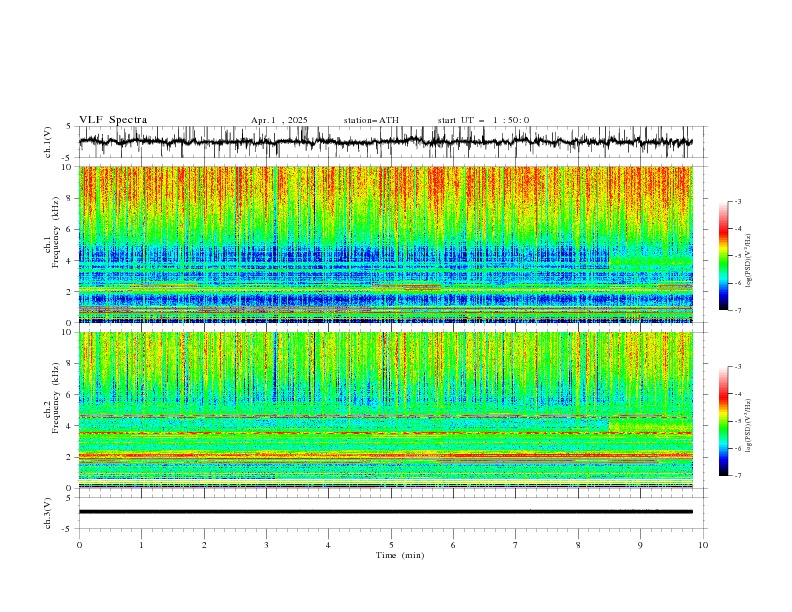
Task: Click the time axis tick label "1"
Action: [141, 545]
